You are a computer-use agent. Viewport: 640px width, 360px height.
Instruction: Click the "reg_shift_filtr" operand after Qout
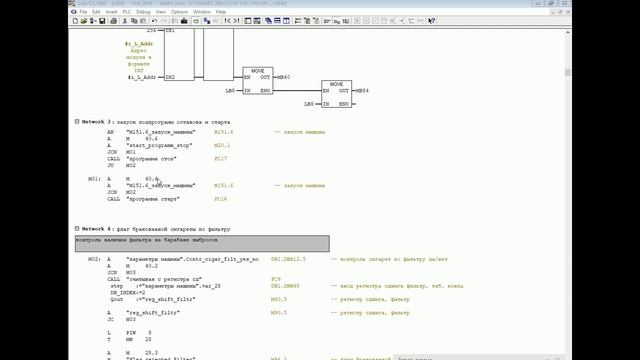tap(169, 299)
